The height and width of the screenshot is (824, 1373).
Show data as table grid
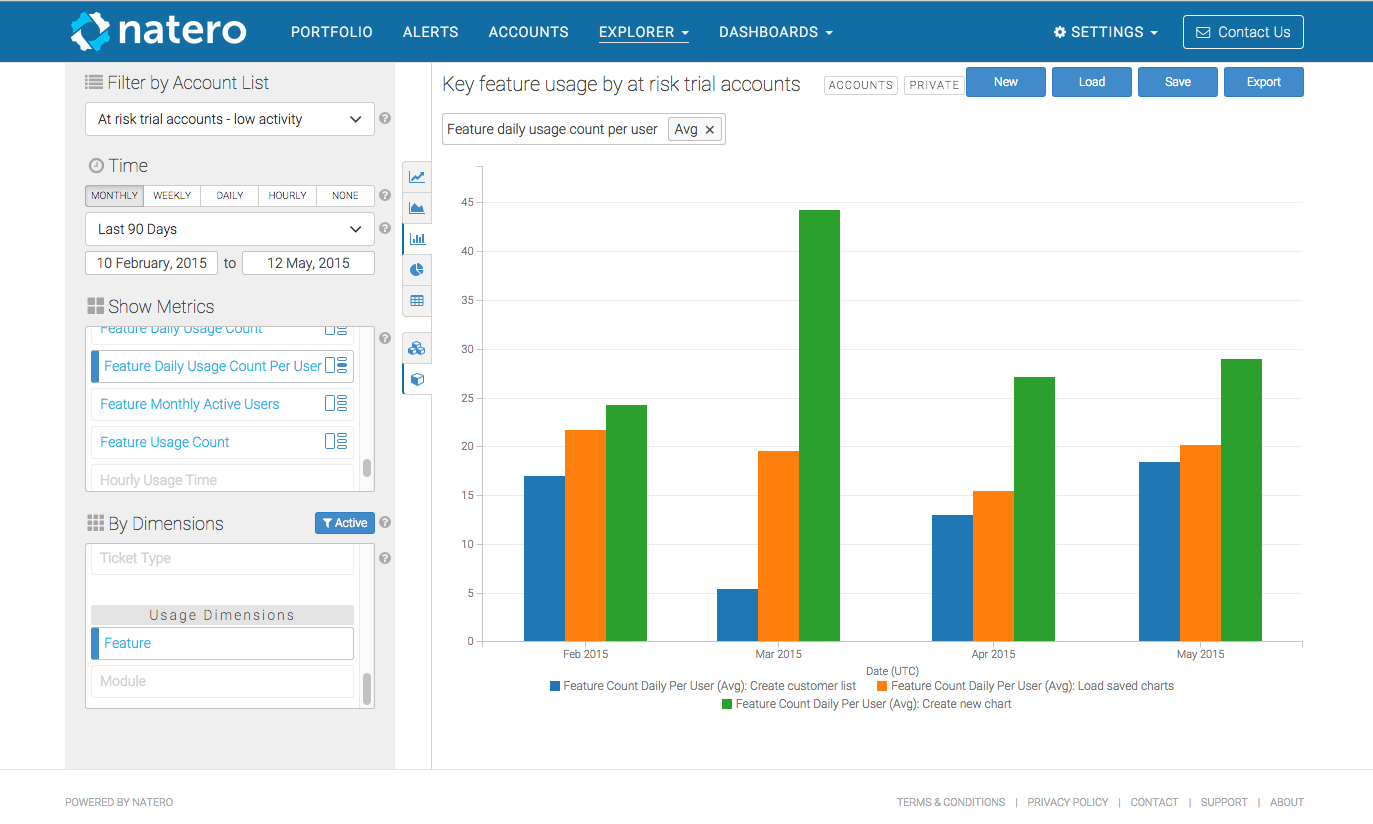(x=417, y=300)
